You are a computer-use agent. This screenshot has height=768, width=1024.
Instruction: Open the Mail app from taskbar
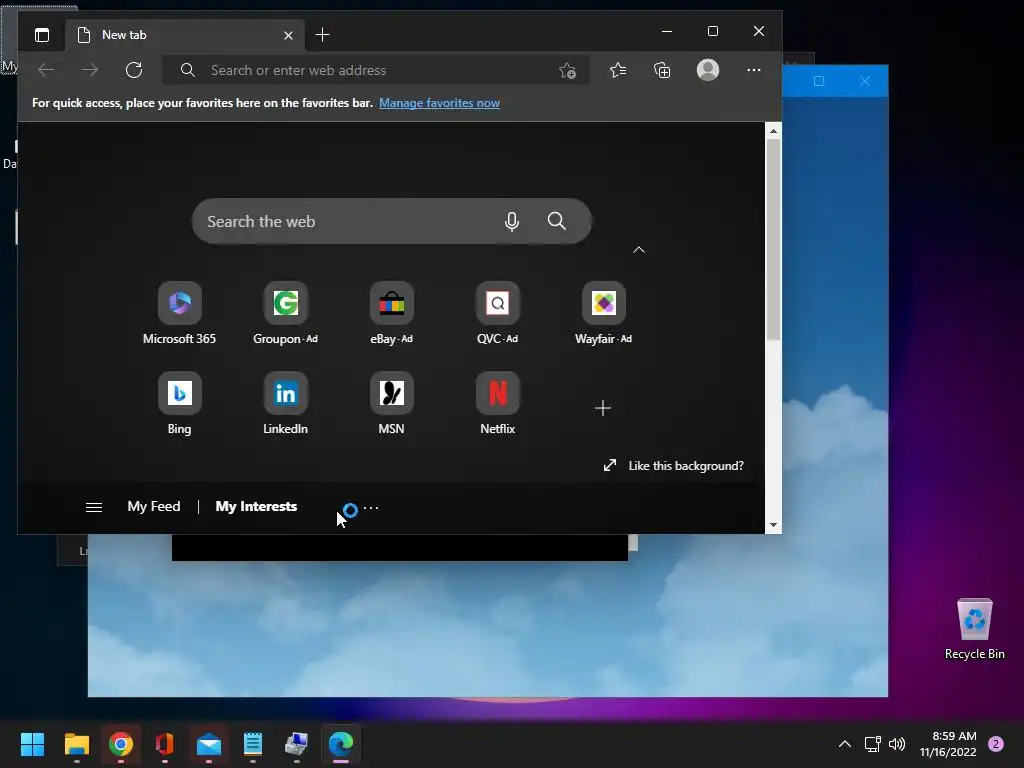pos(209,744)
